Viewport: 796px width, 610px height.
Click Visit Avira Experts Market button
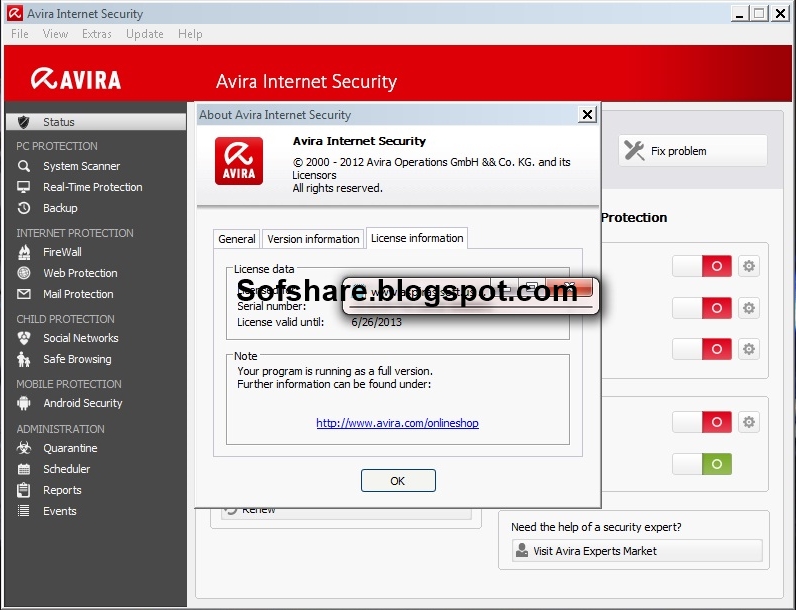[637, 551]
